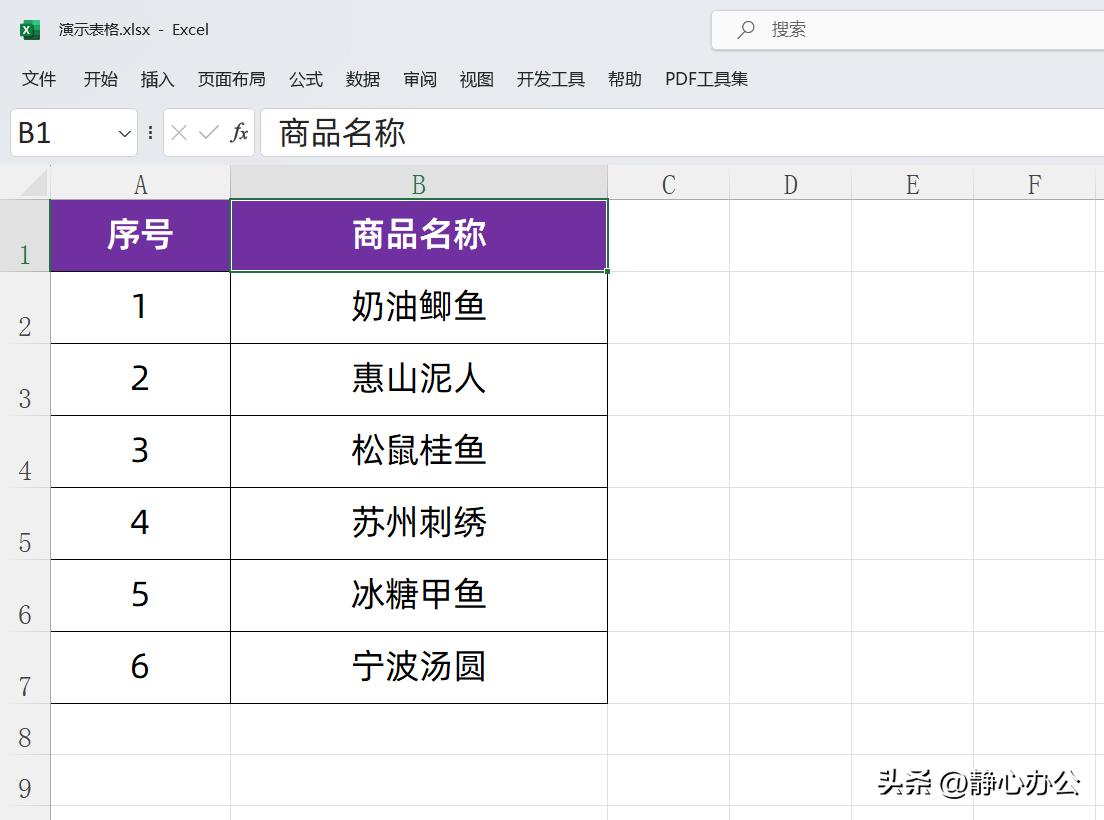The height and width of the screenshot is (820, 1104).
Task: Select the cell containing 松鼠桂鱼
Action: point(418,451)
